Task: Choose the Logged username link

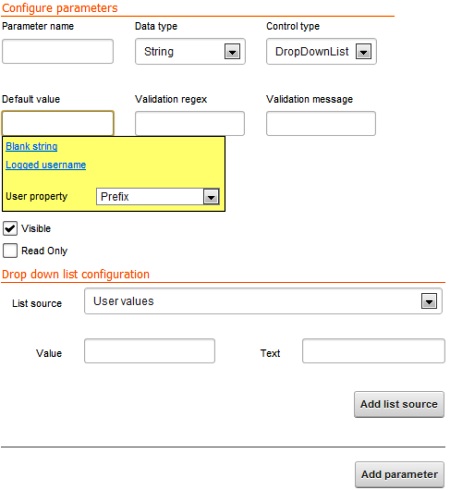Action: 46,165
